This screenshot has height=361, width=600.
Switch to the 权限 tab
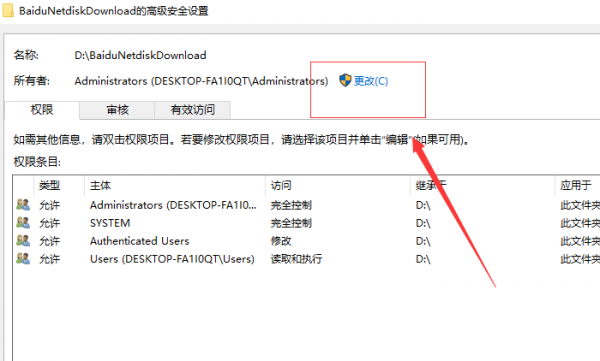[x=42, y=110]
